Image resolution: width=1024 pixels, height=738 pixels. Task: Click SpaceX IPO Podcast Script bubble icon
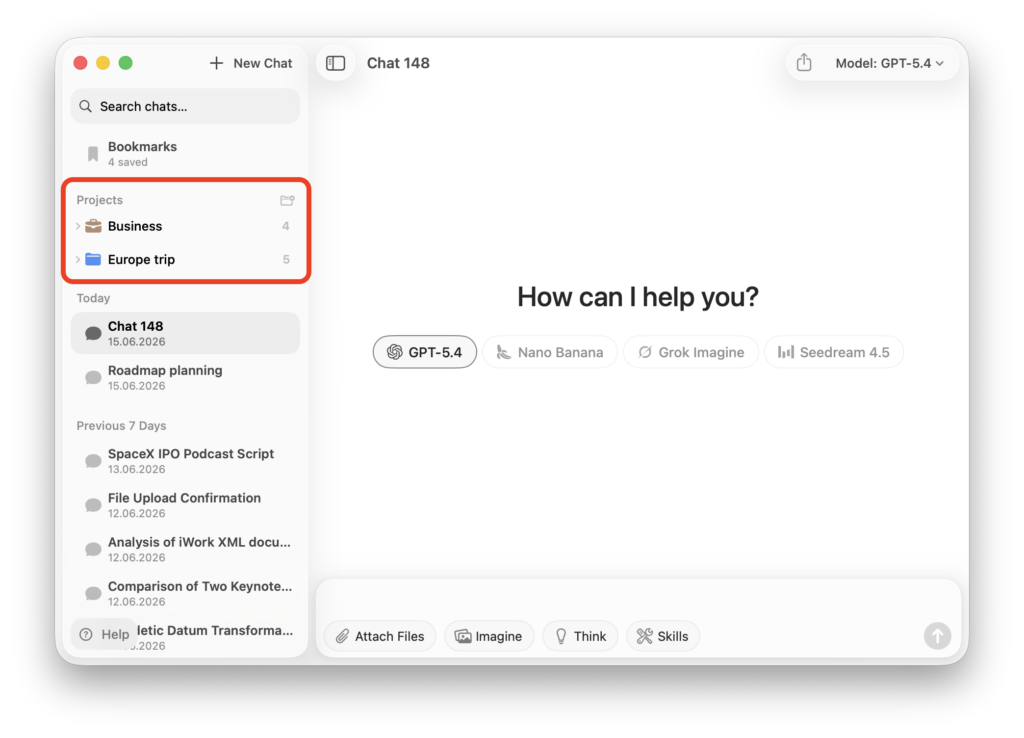click(x=93, y=461)
